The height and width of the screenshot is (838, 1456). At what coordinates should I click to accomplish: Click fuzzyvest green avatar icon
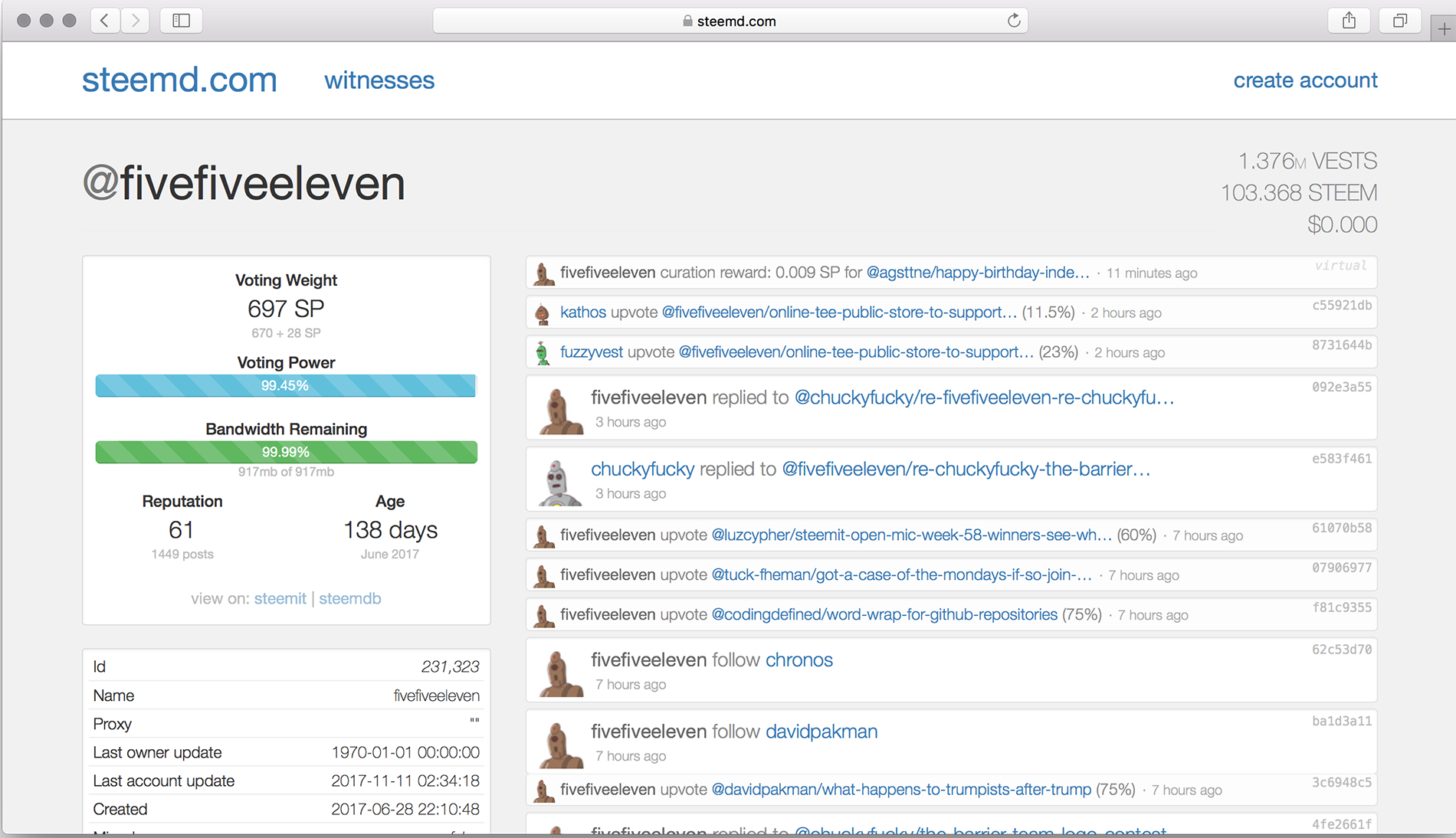click(543, 352)
